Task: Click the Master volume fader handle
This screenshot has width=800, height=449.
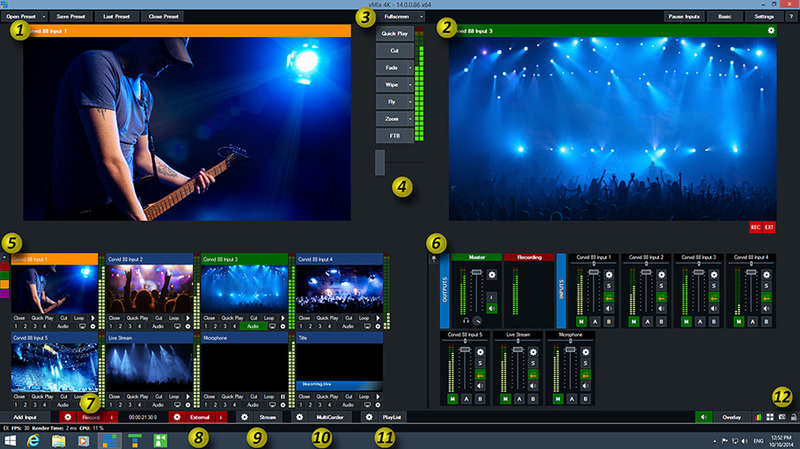Action: pyautogui.click(x=478, y=272)
